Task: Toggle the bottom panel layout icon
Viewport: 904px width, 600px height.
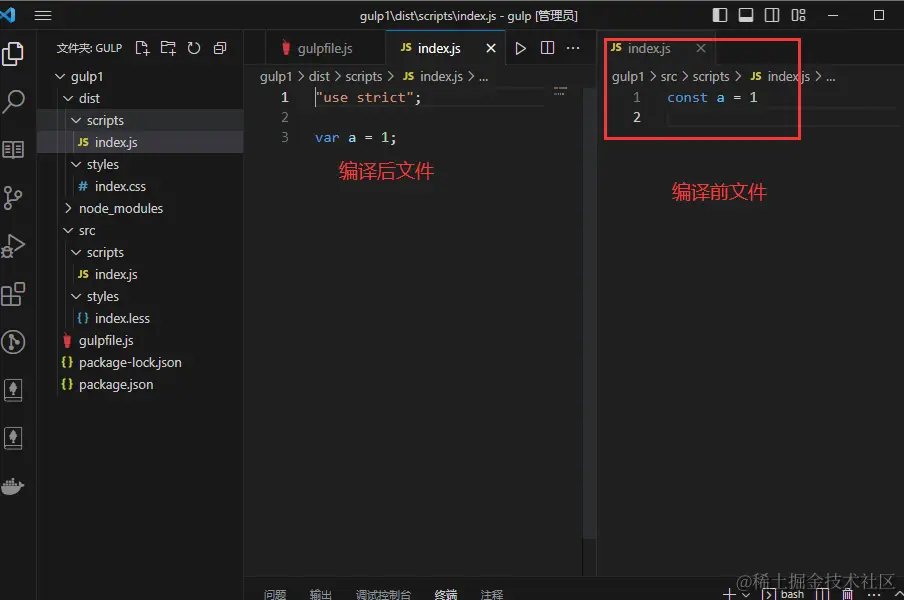Action: 745,15
